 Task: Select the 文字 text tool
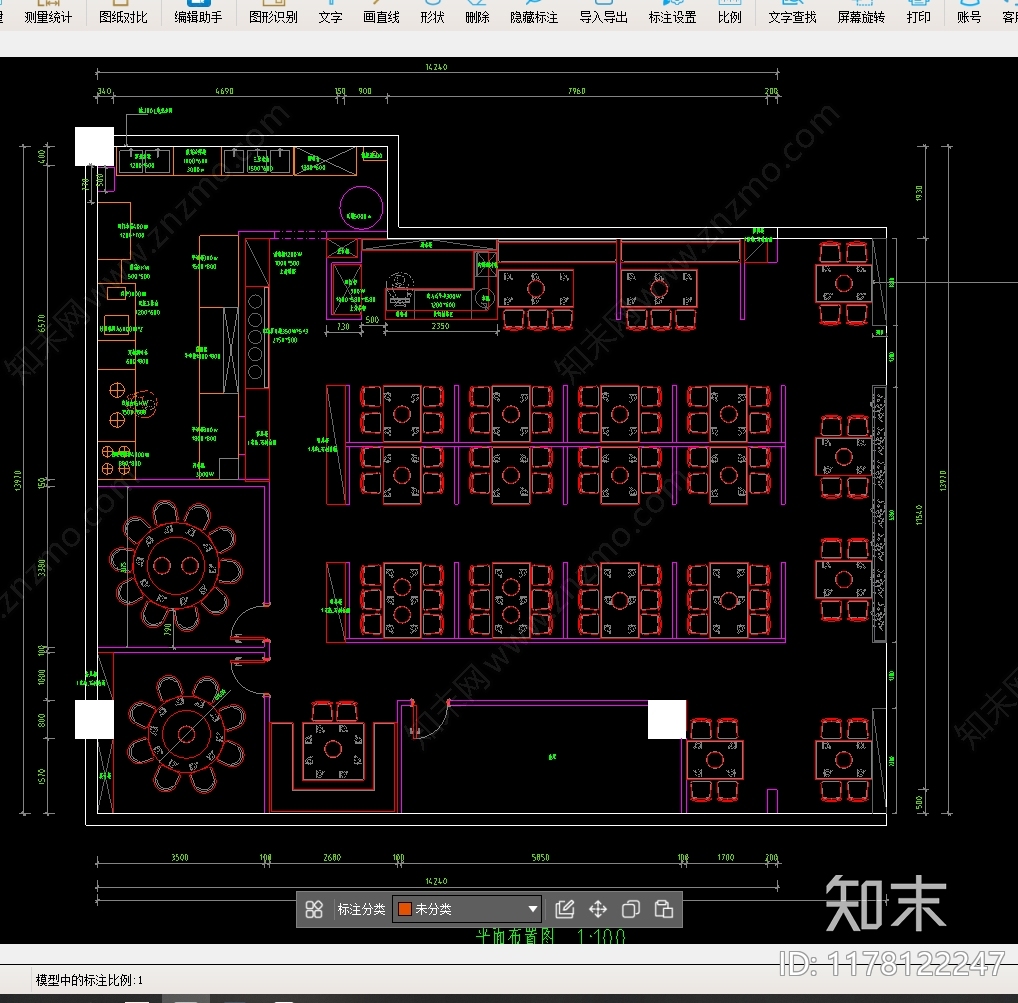click(x=330, y=12)
